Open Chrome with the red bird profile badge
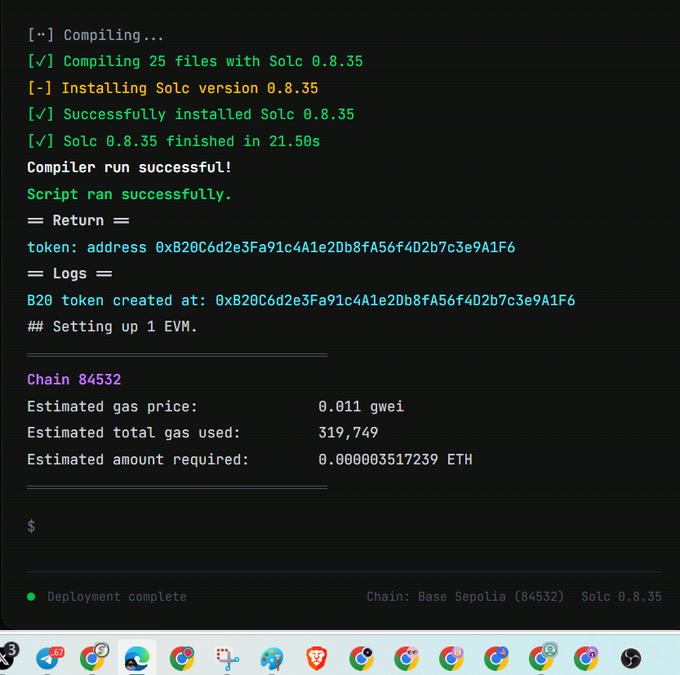This screenshot has height=675, width=680. pyautogui.click(x=497, y=658)
